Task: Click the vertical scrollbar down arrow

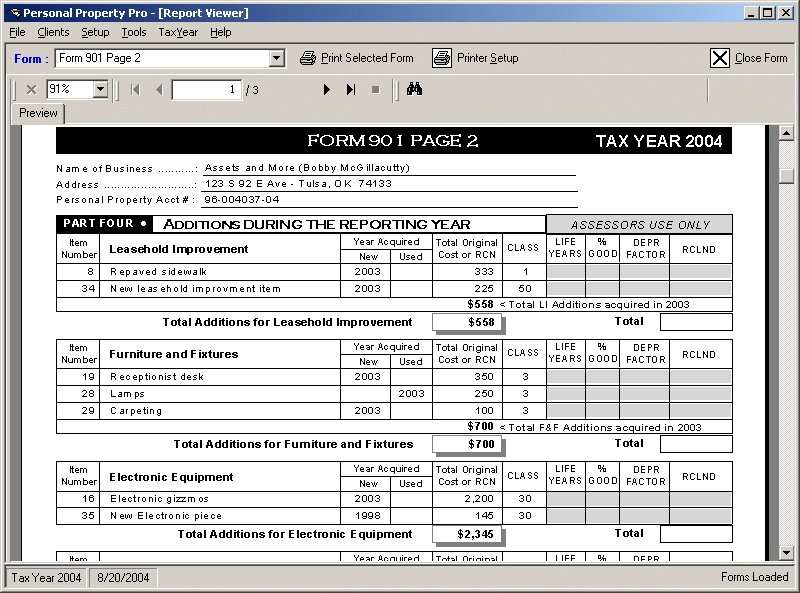Action: pyautogui.click(x=786, y=553)
